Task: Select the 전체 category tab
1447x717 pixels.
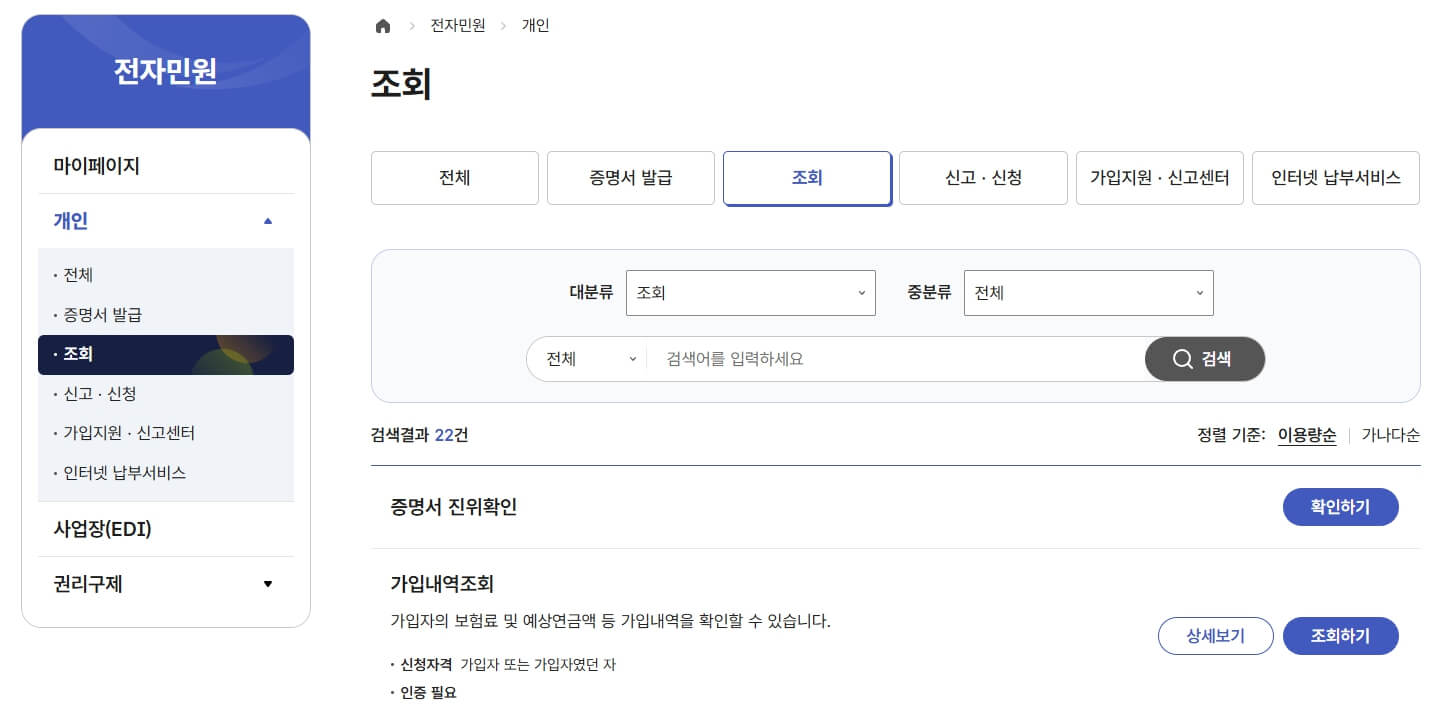Action: pyautogui.click(x=454, y=177)
